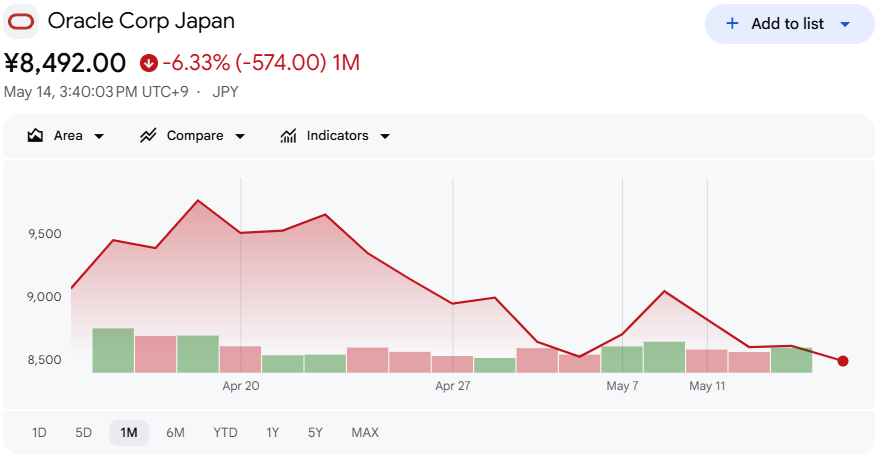Click the red down-arrow change icon
Image resolution: width=883 pixels, height=462 pixels.
coord(149,63)
